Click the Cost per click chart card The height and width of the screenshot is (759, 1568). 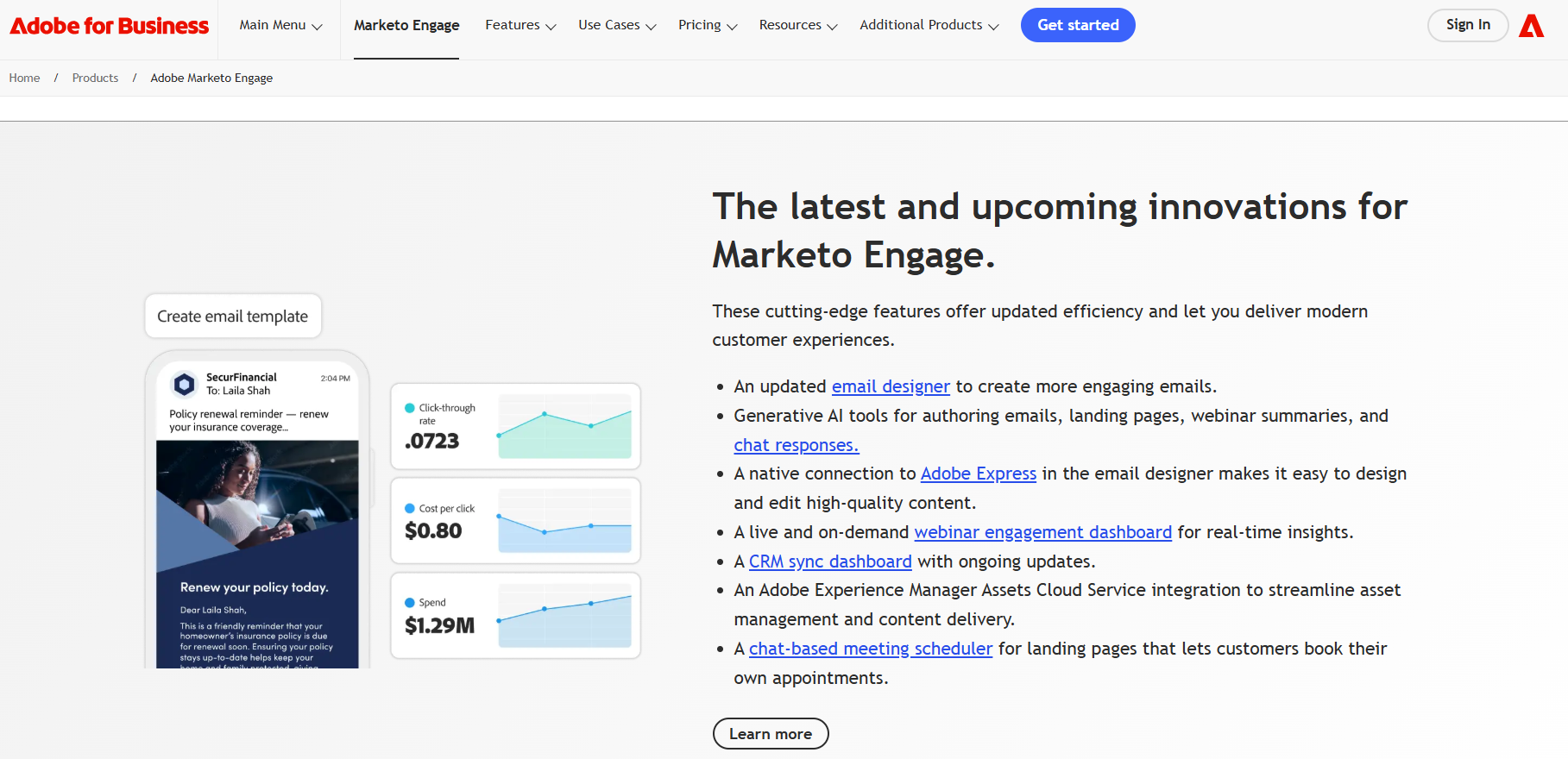tap(515, 521)
